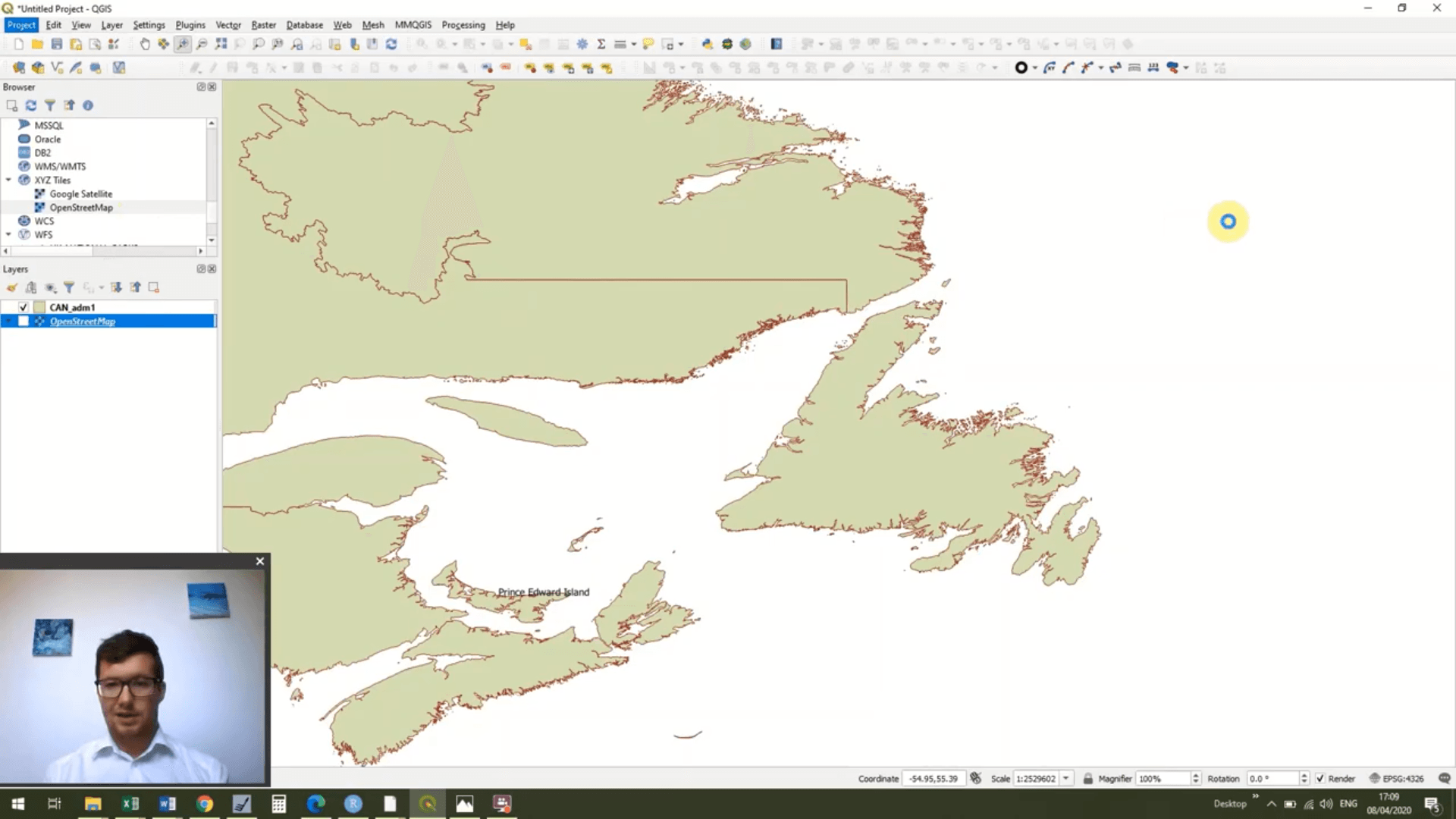This screenshot has width=1456, height=819.
Task: Select the Identify Features tool
Action: point(422,44)
